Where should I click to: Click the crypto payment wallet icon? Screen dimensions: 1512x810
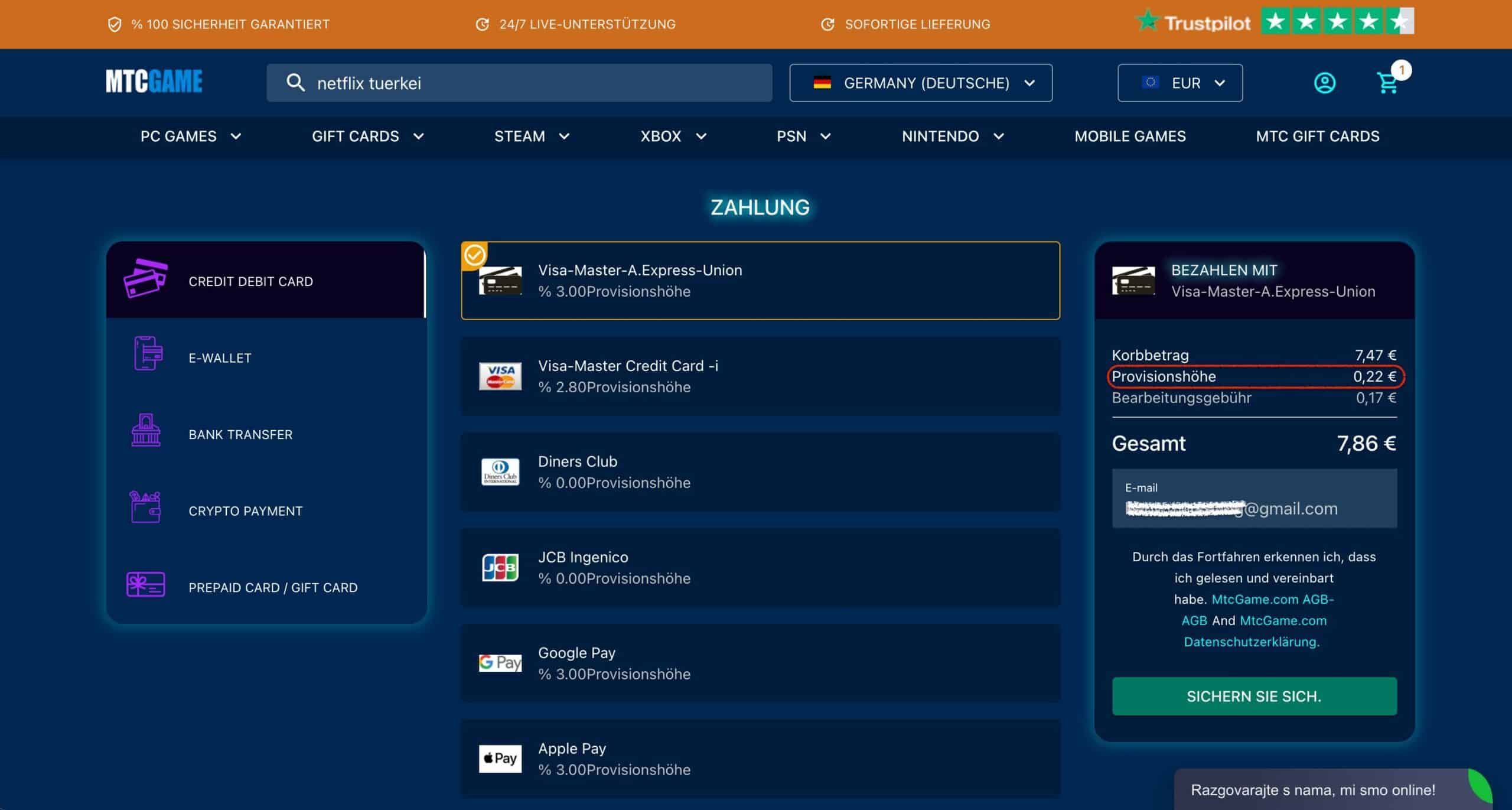click(x=145, y=507)
